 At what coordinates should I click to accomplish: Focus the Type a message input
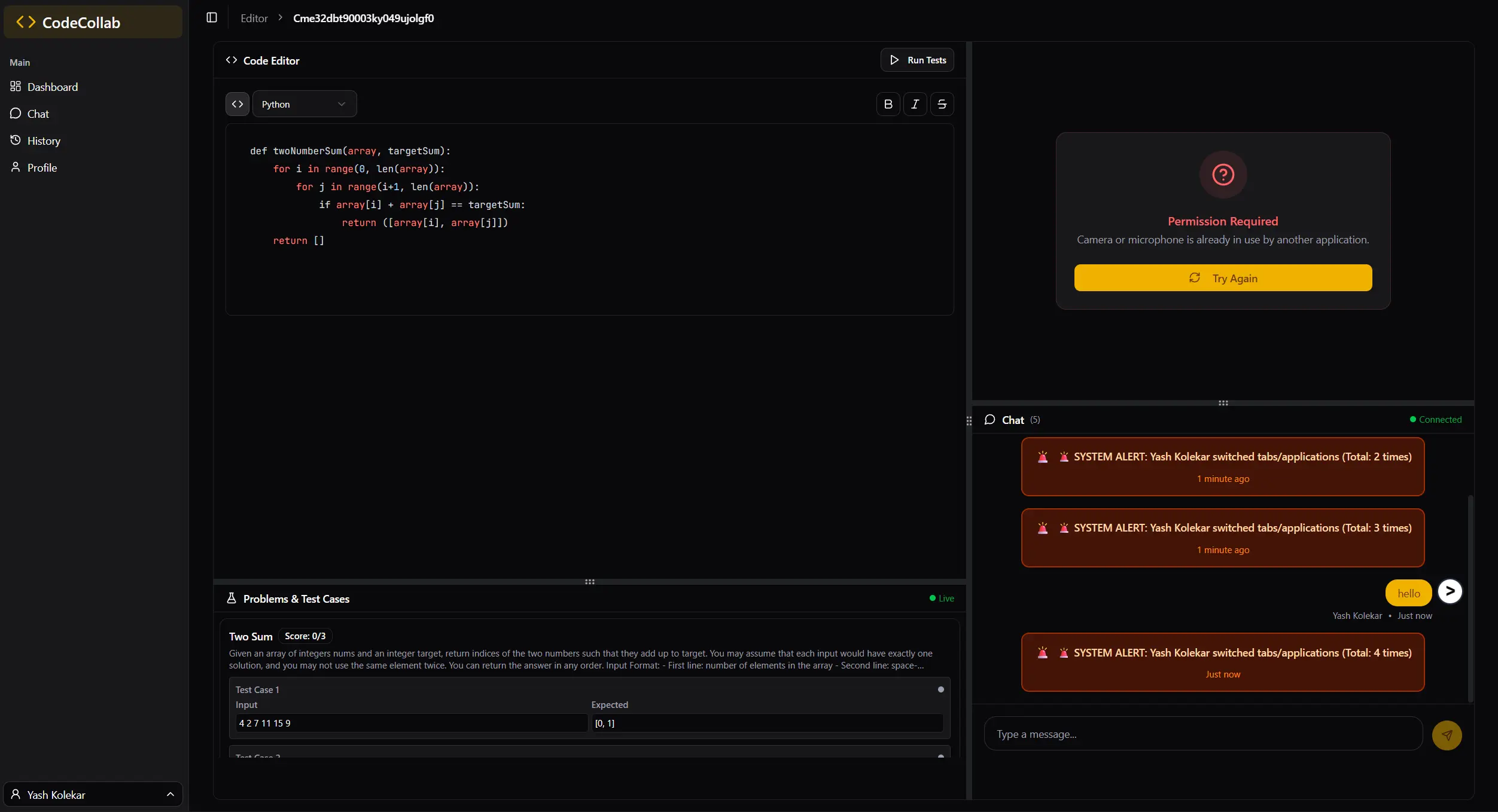tap(1202, 734)
